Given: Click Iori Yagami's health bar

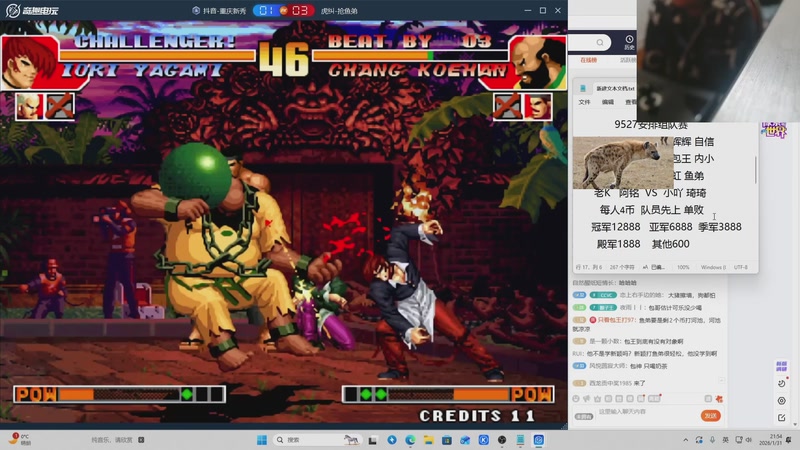Looking at the screenshot, I should (157, 55).
